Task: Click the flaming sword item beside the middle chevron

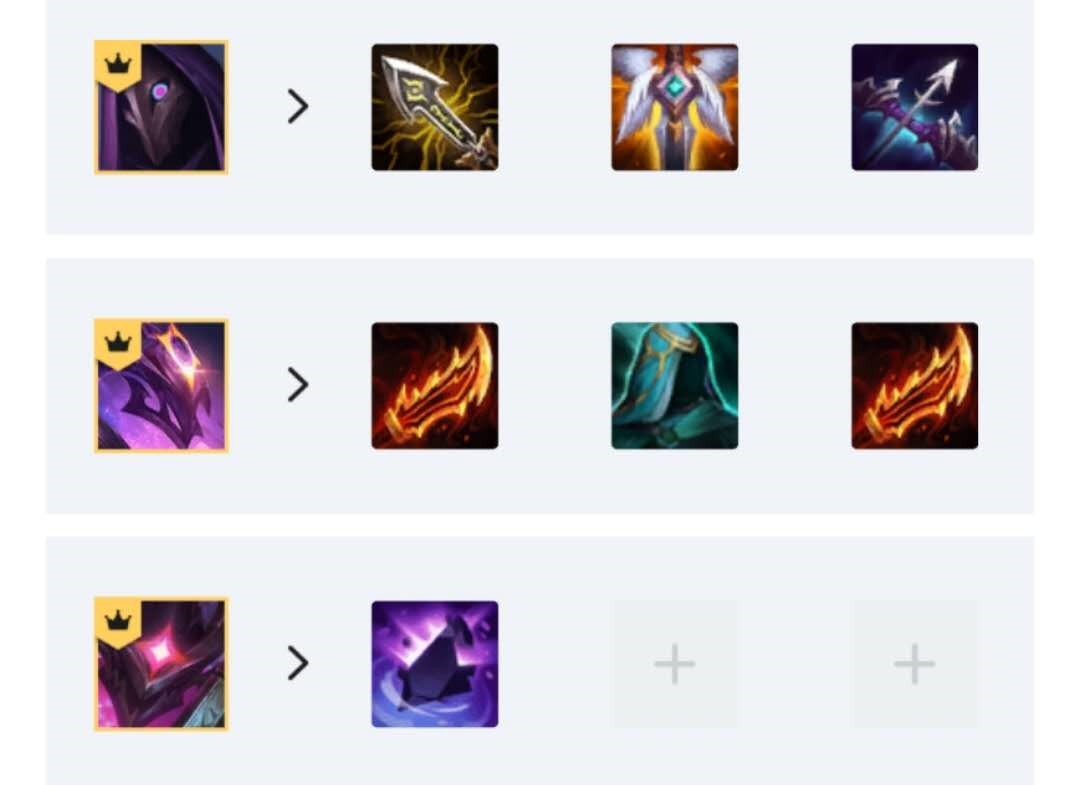Action: click(x=435, y=385)
